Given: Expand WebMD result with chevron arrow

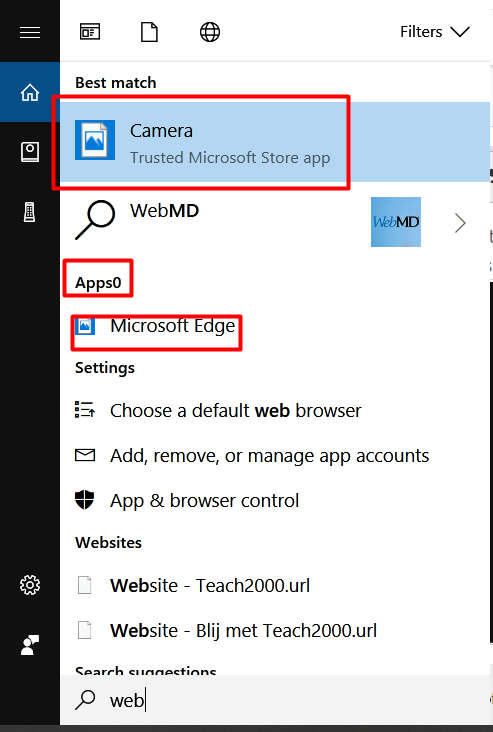Looking at the screenshot, I should [x=460, y=223].
